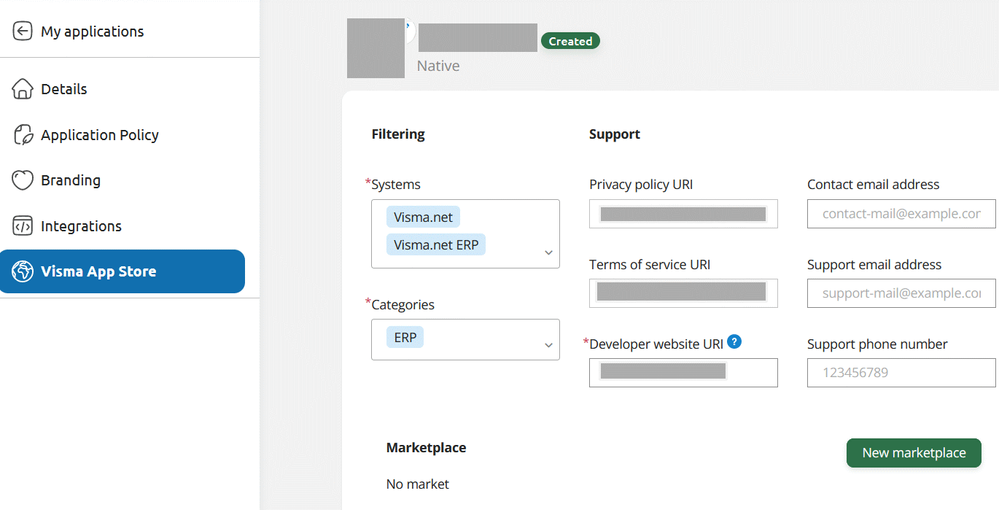Click the Application Policy leaf icon
The image size is (999, 510).
click(x=23, y=135)
